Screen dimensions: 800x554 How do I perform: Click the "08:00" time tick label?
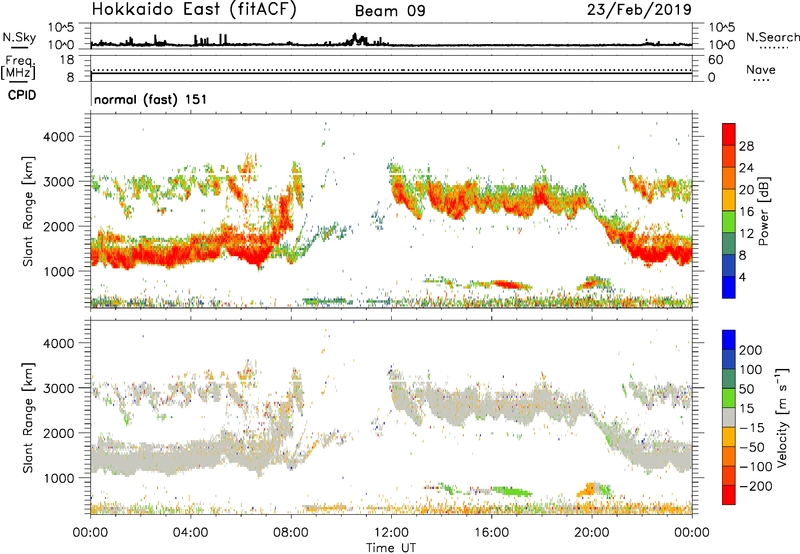pyautogui.click(x=291, y=533)
